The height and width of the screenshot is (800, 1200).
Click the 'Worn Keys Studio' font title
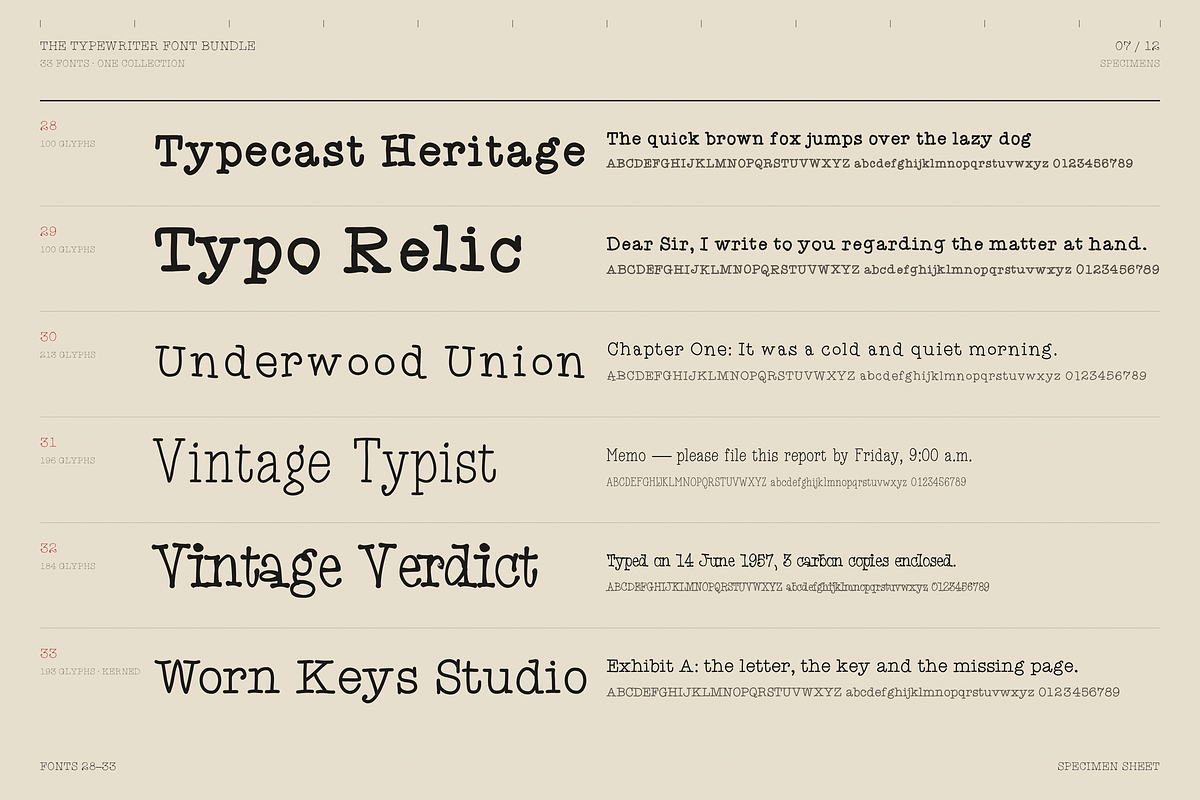click(371, 678)
